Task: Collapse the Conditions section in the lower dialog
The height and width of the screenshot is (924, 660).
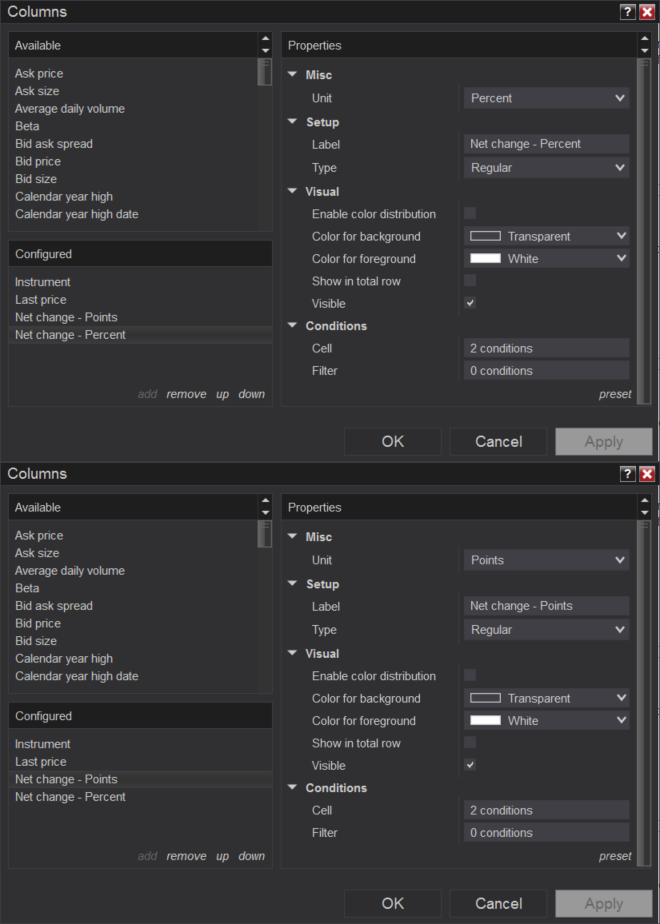Action: pyautogui.click(x=293, y=788)
